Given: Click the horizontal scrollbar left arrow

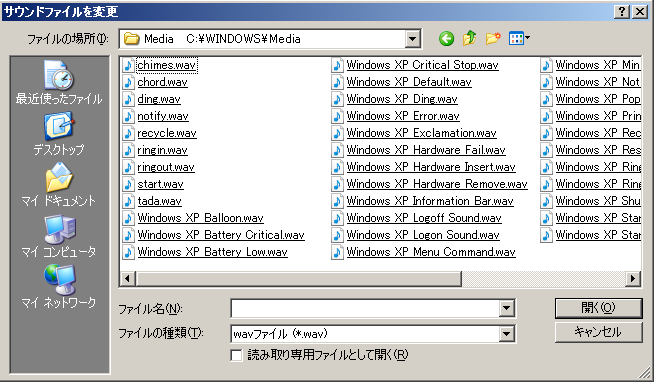Looking at the screenshot, I should 128,278.
